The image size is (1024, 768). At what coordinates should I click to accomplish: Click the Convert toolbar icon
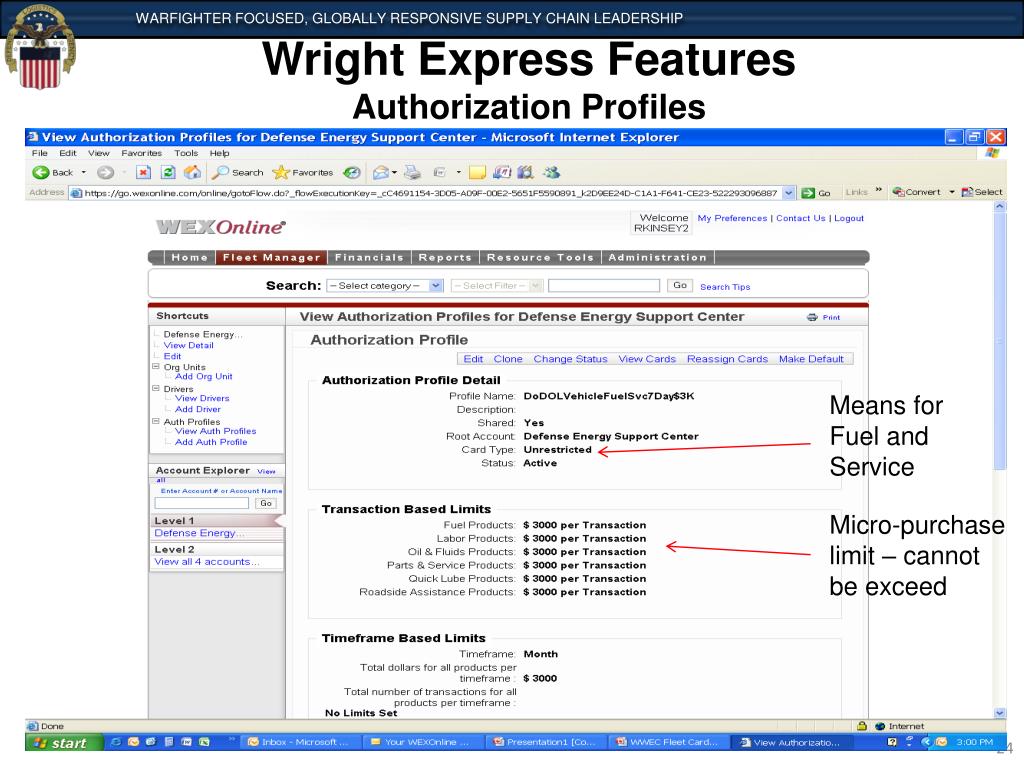tap(917, 192)
